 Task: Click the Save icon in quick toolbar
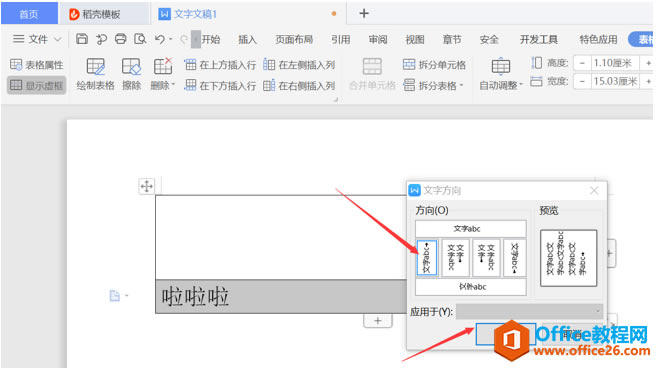tap(82, 39)
